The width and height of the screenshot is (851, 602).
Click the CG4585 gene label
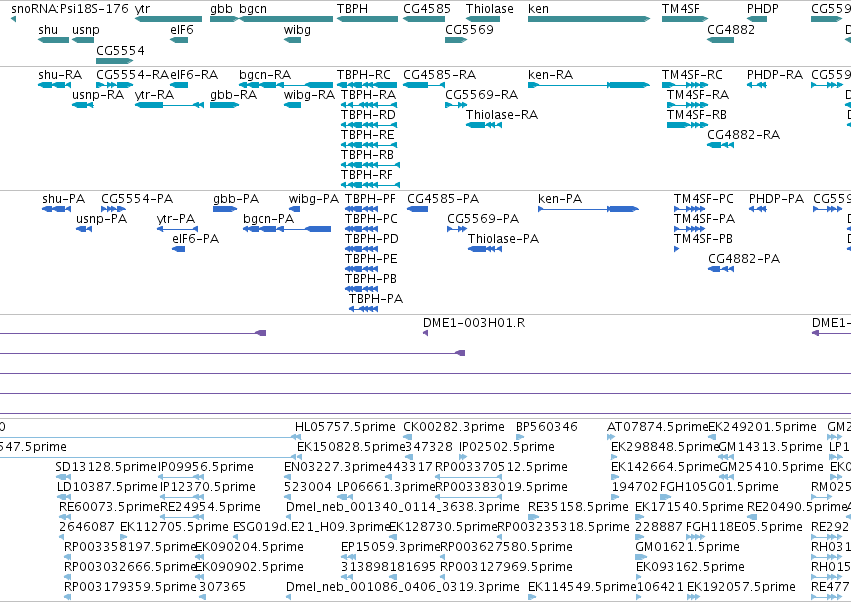point(427,9)
